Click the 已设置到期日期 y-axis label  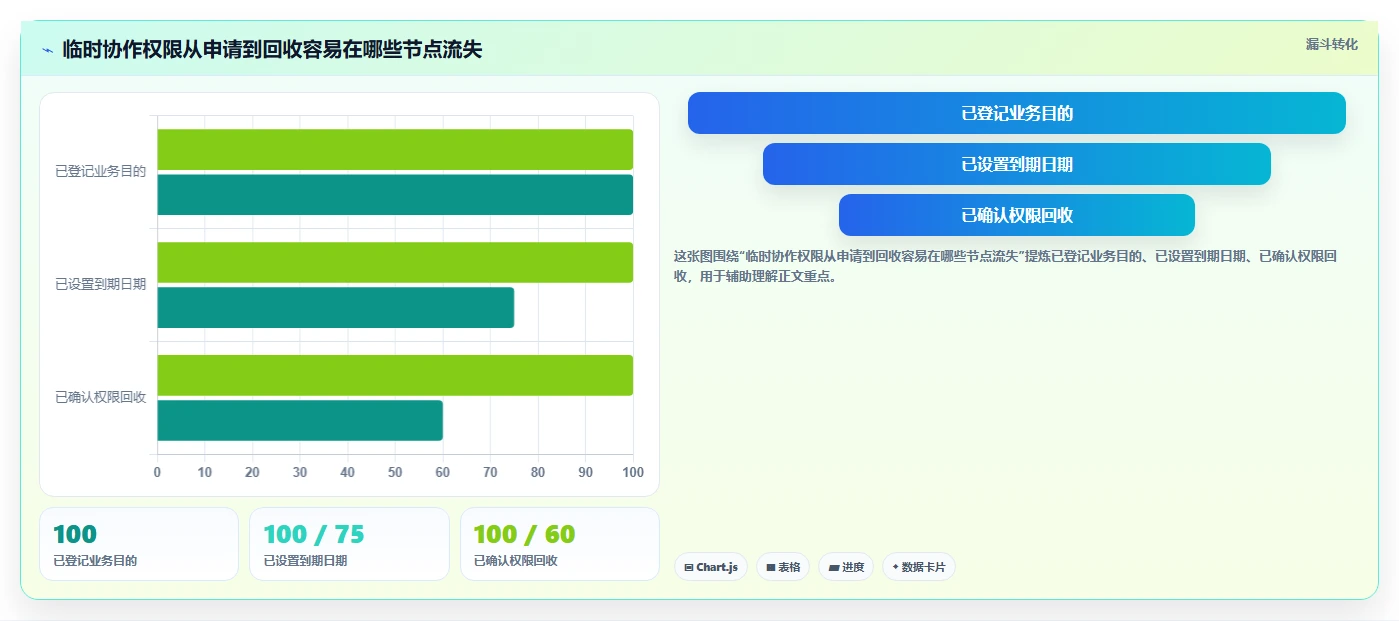tap(100, 284)
